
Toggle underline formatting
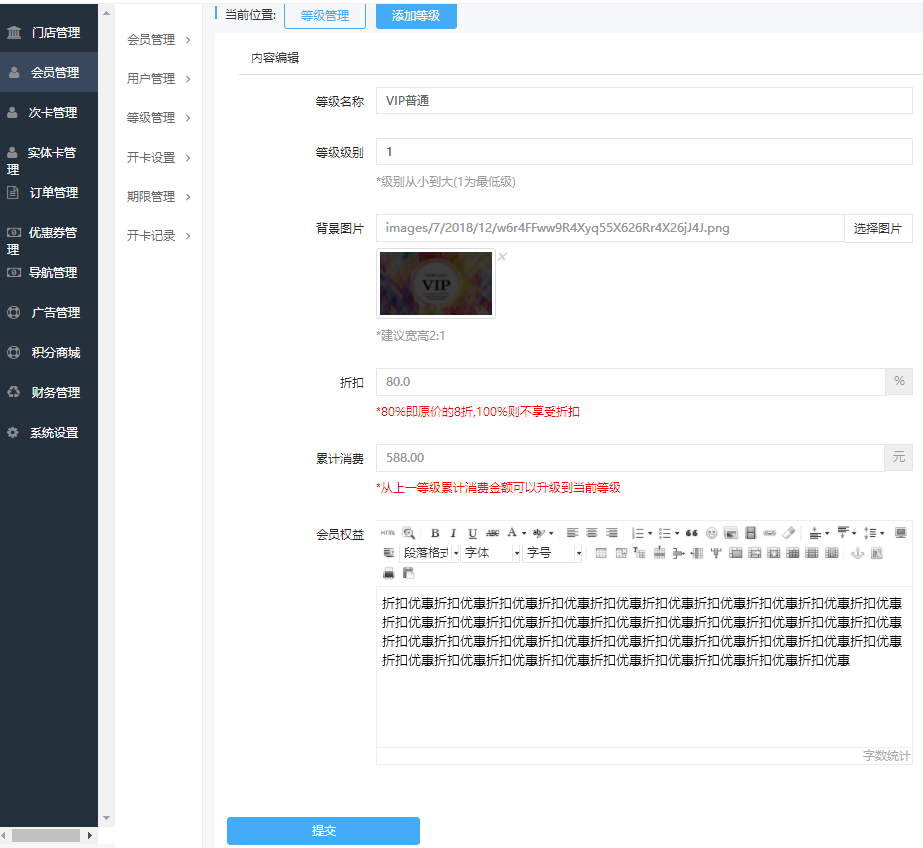pyautogui.click(x=472, y=533)
